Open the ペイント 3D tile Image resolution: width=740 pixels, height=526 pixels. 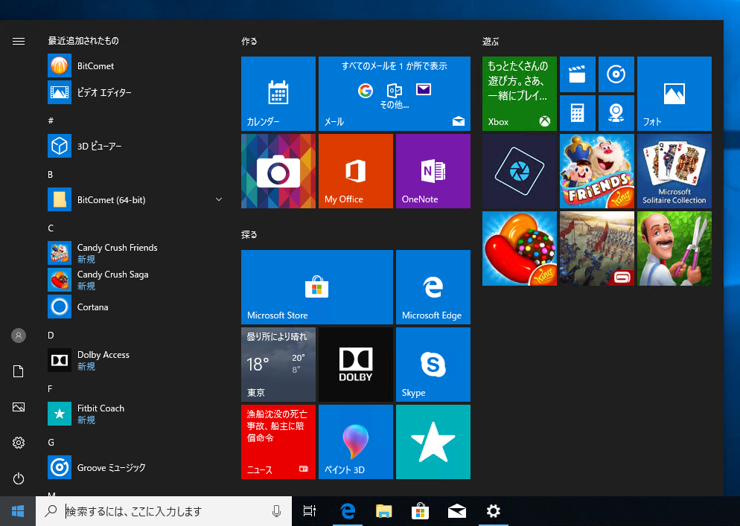(x=356, y=442)
